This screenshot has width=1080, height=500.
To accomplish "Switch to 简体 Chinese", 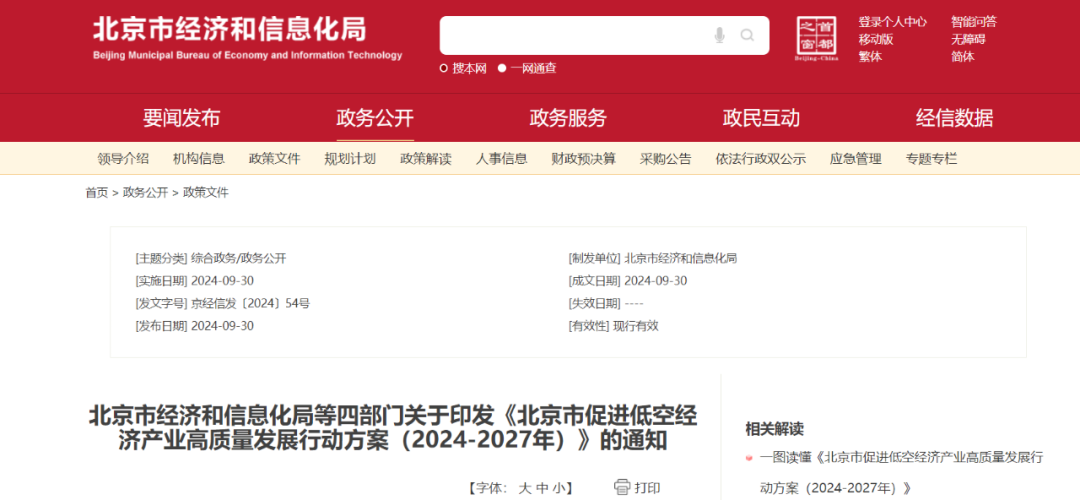I will click(963, 56).
